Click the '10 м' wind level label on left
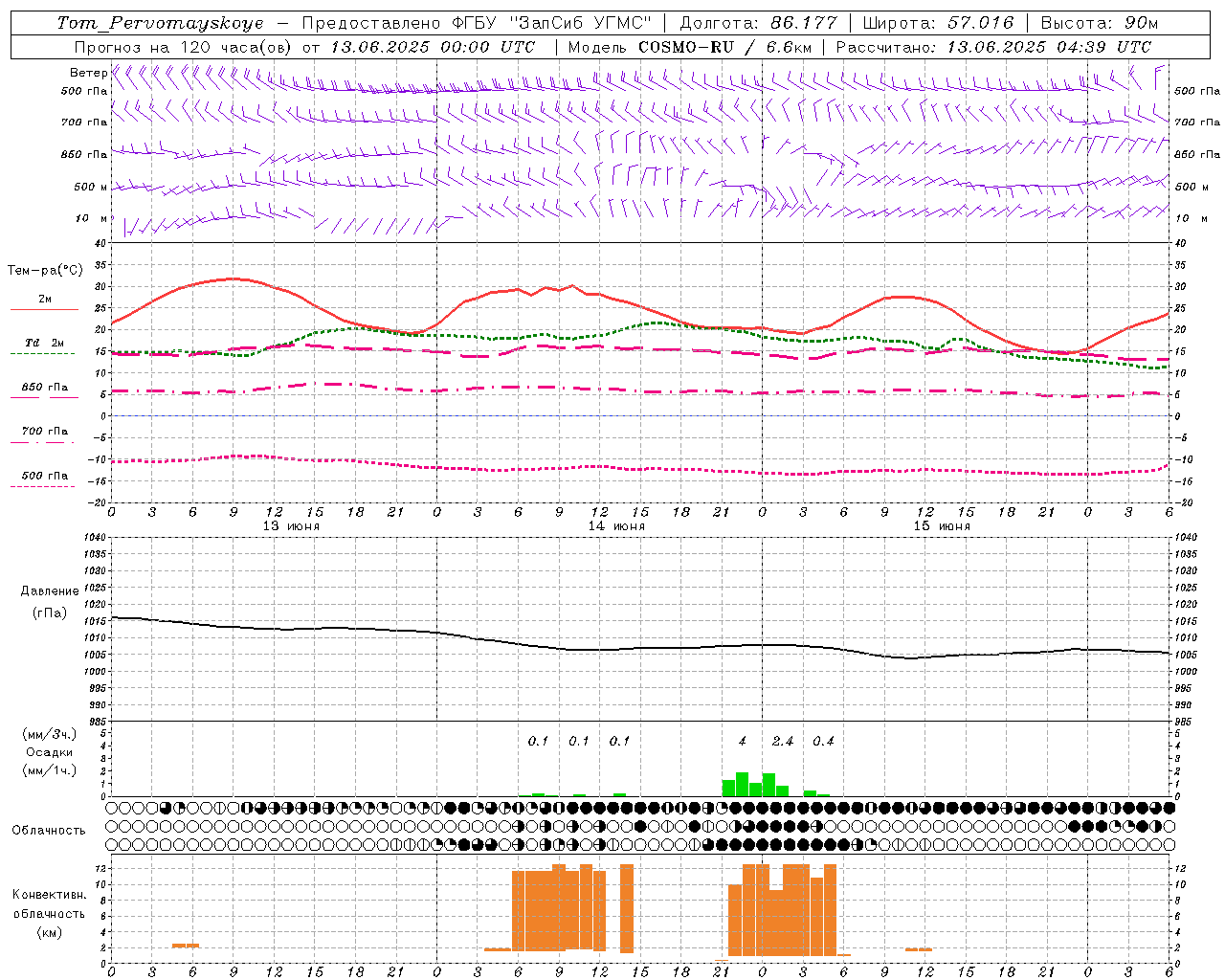 pos(91,219)
